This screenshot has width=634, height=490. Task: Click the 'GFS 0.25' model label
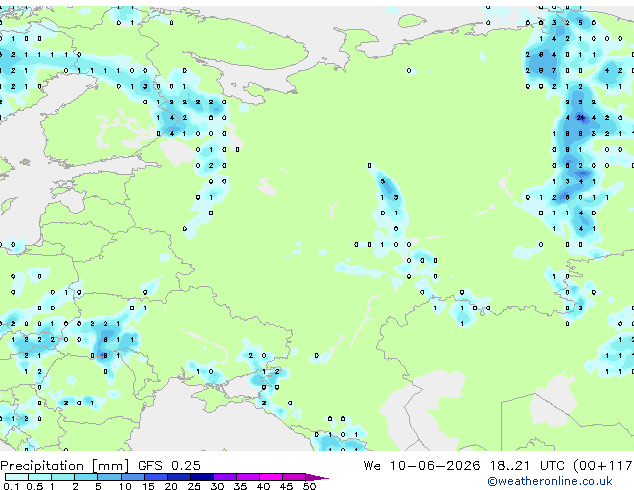169,465
